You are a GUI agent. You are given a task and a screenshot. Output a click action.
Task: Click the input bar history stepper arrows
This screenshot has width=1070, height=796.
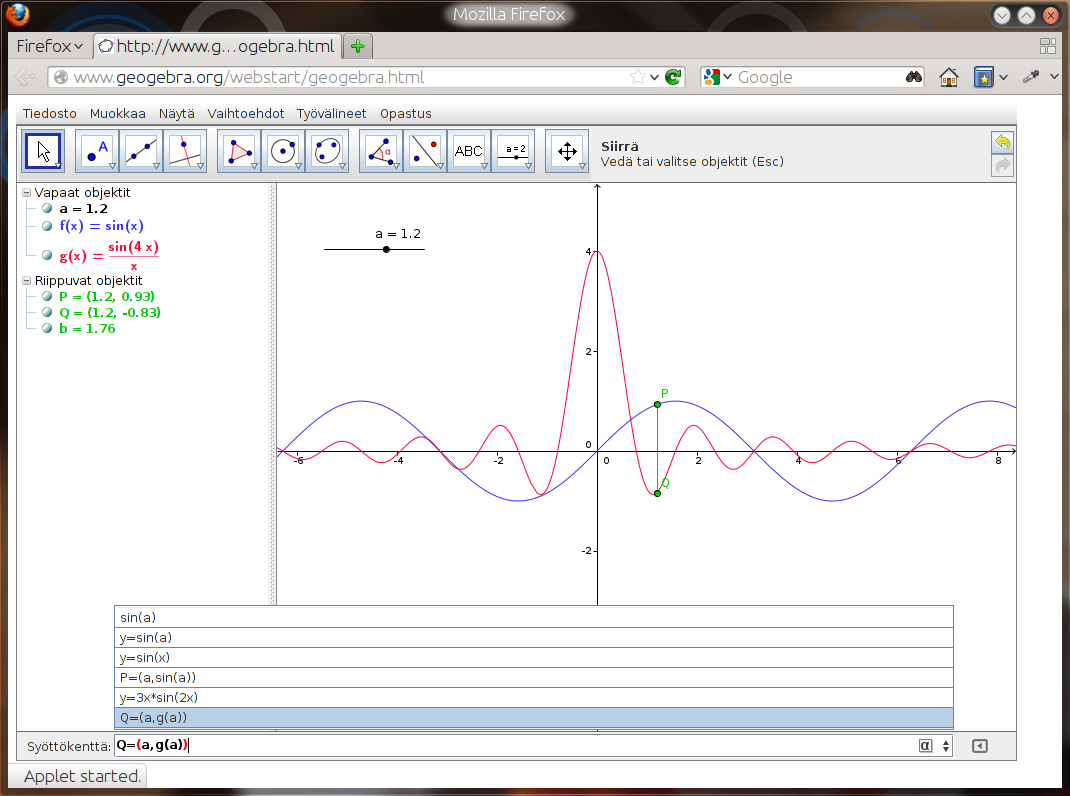coord(946,745)
